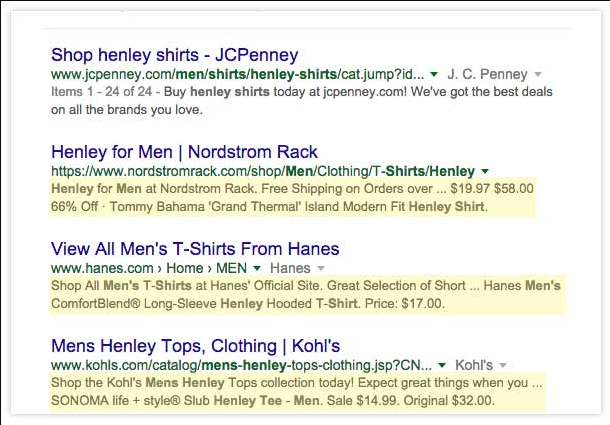Click the nordstromrack.com green URL text

[x=263, y=171]
